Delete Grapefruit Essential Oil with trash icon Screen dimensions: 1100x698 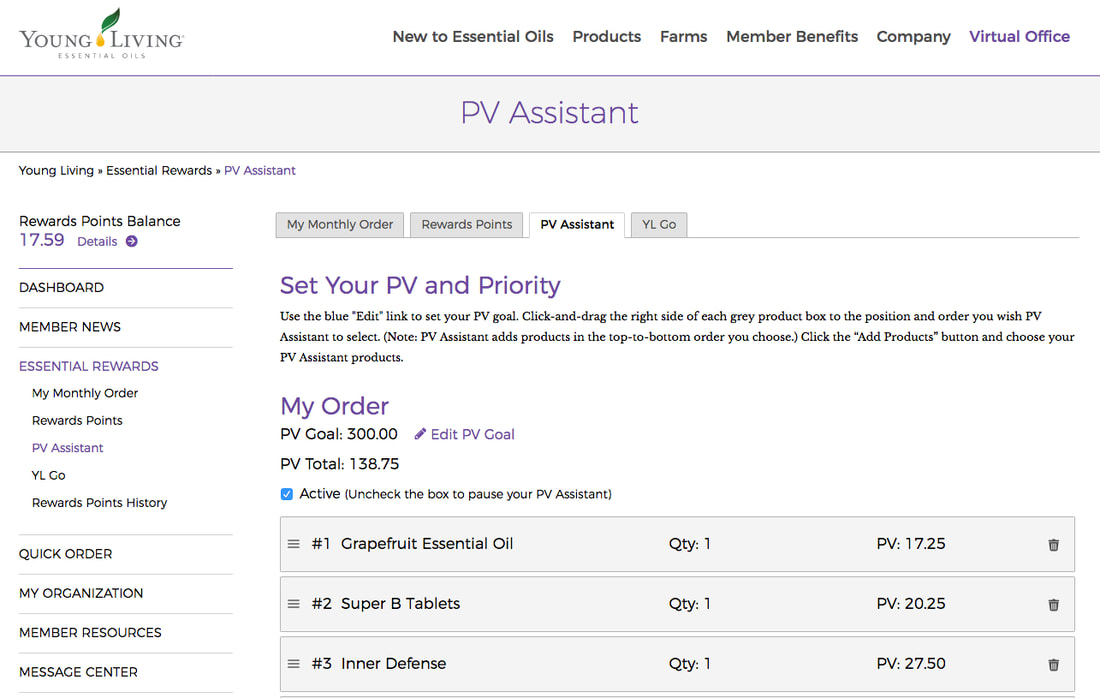(1053, 544)
